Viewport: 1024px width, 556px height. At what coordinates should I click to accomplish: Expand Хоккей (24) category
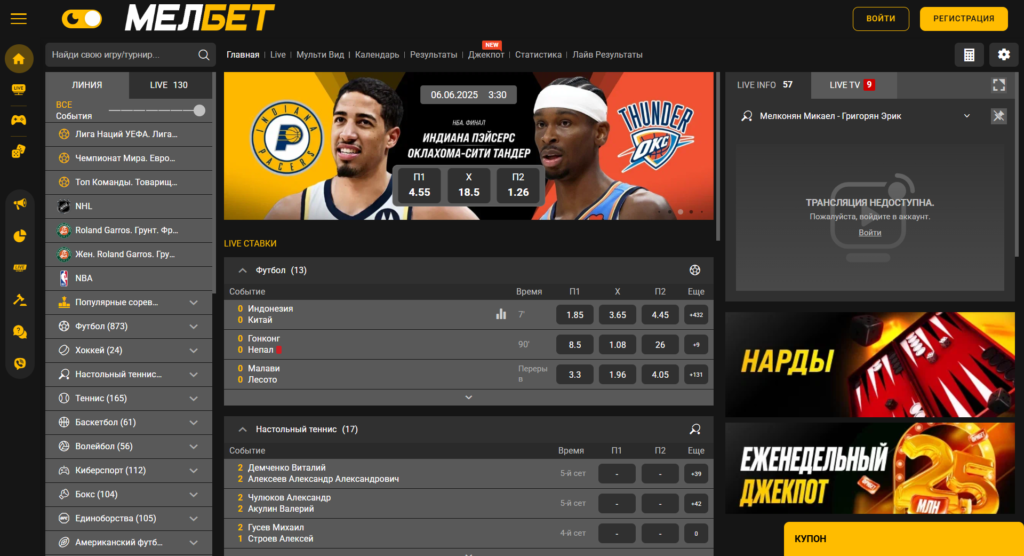(x=129, y=350)
